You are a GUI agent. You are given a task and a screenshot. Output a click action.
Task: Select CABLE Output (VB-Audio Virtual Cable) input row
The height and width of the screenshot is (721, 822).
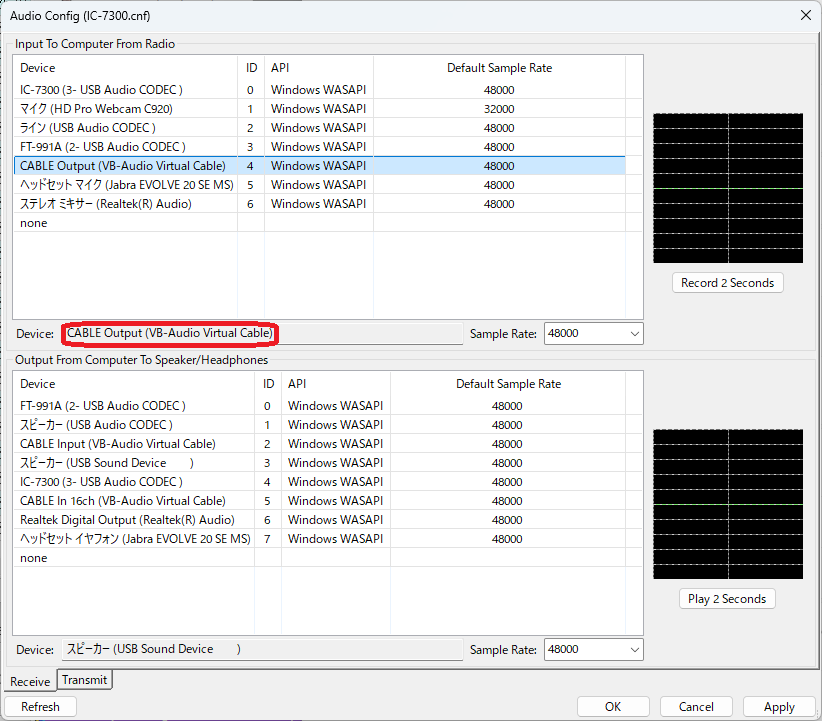pos(320,166)
